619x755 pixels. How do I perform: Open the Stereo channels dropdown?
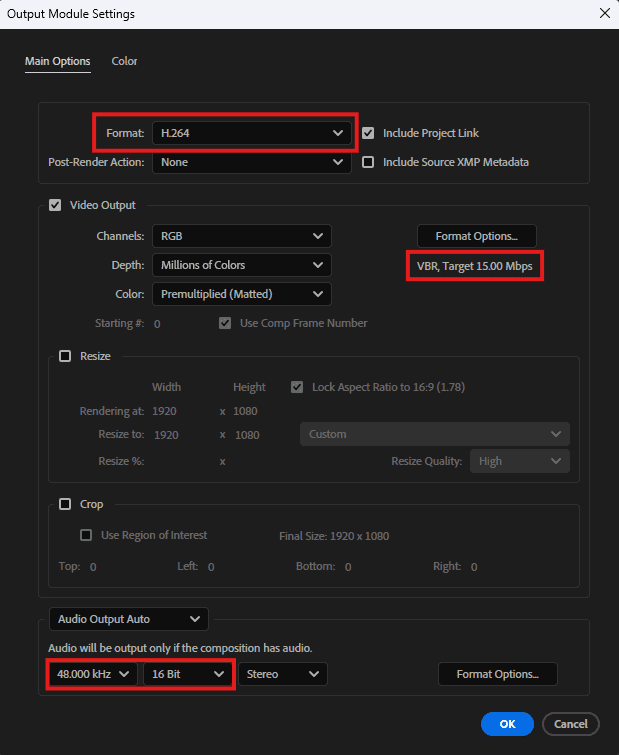coord(283,674)
